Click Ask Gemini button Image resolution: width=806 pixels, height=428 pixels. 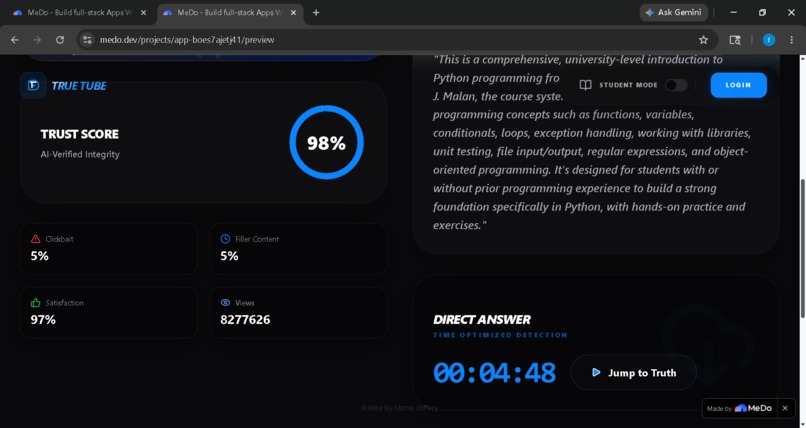click(x=673, y=12)
